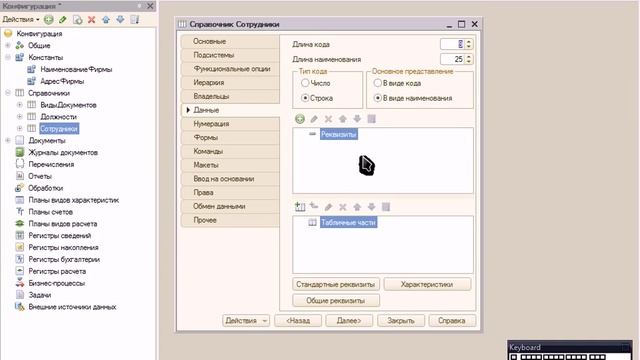Click the Общие реквизиты button

[x=336, y=300]
